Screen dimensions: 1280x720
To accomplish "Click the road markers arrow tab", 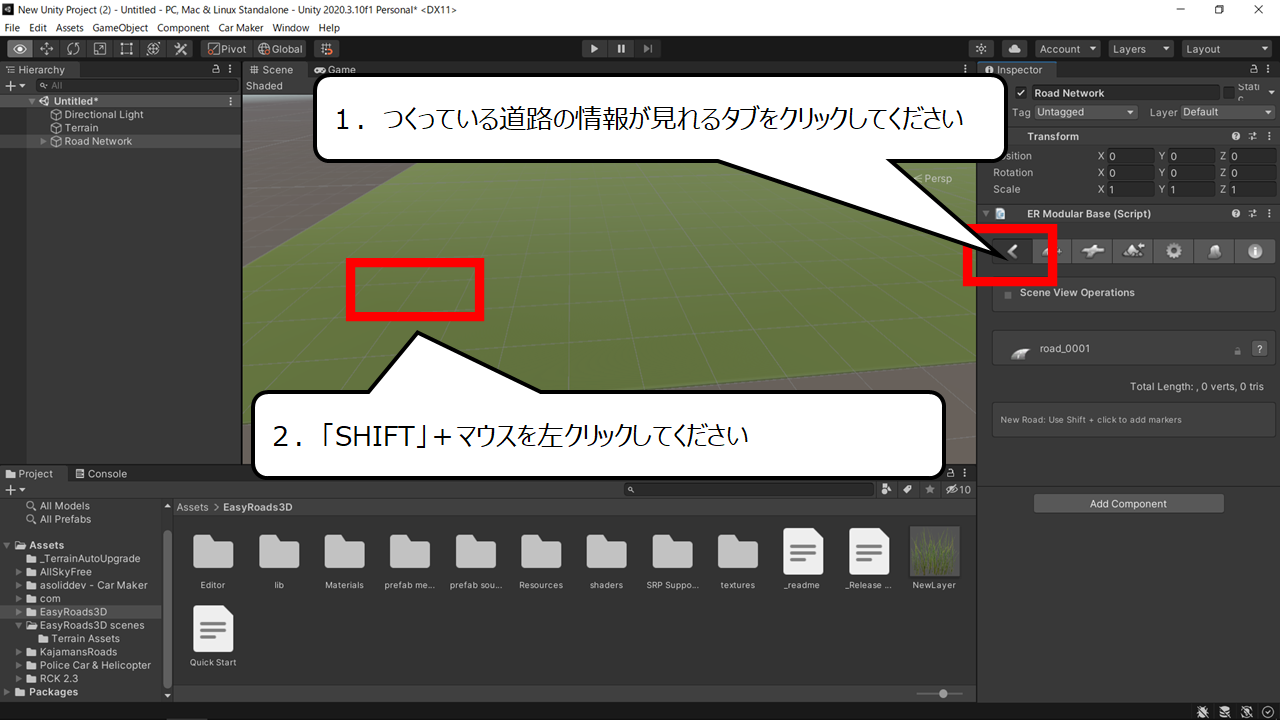I will [x=1012, y=251].
